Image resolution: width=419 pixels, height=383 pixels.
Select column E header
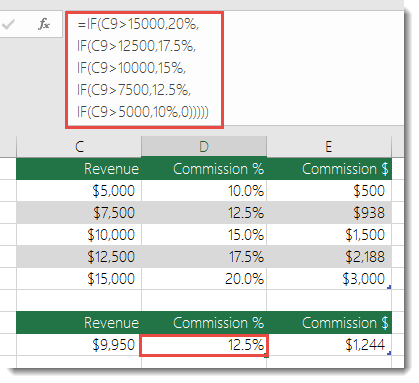329,146
